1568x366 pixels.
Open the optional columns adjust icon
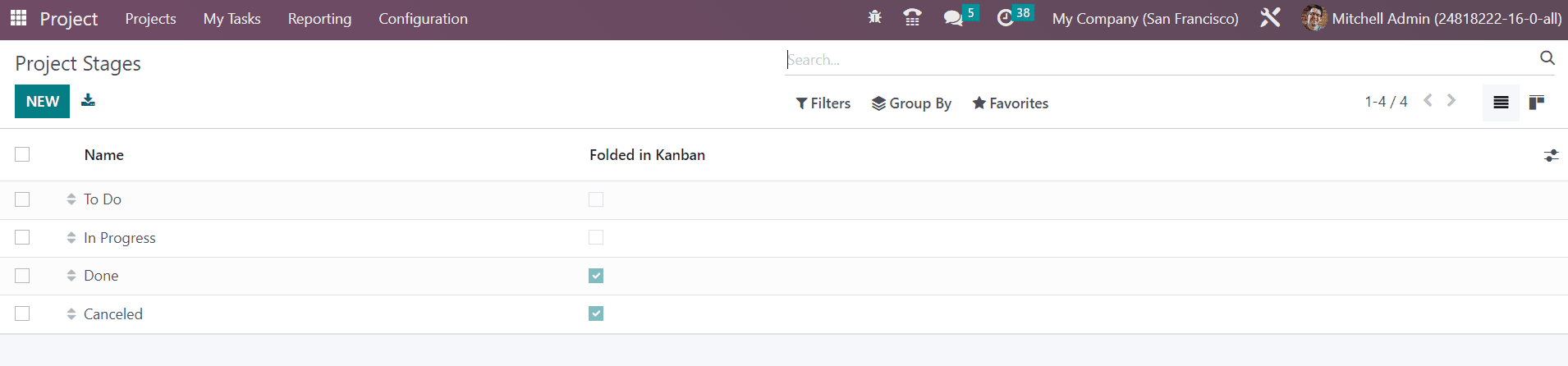(1551, 155)
